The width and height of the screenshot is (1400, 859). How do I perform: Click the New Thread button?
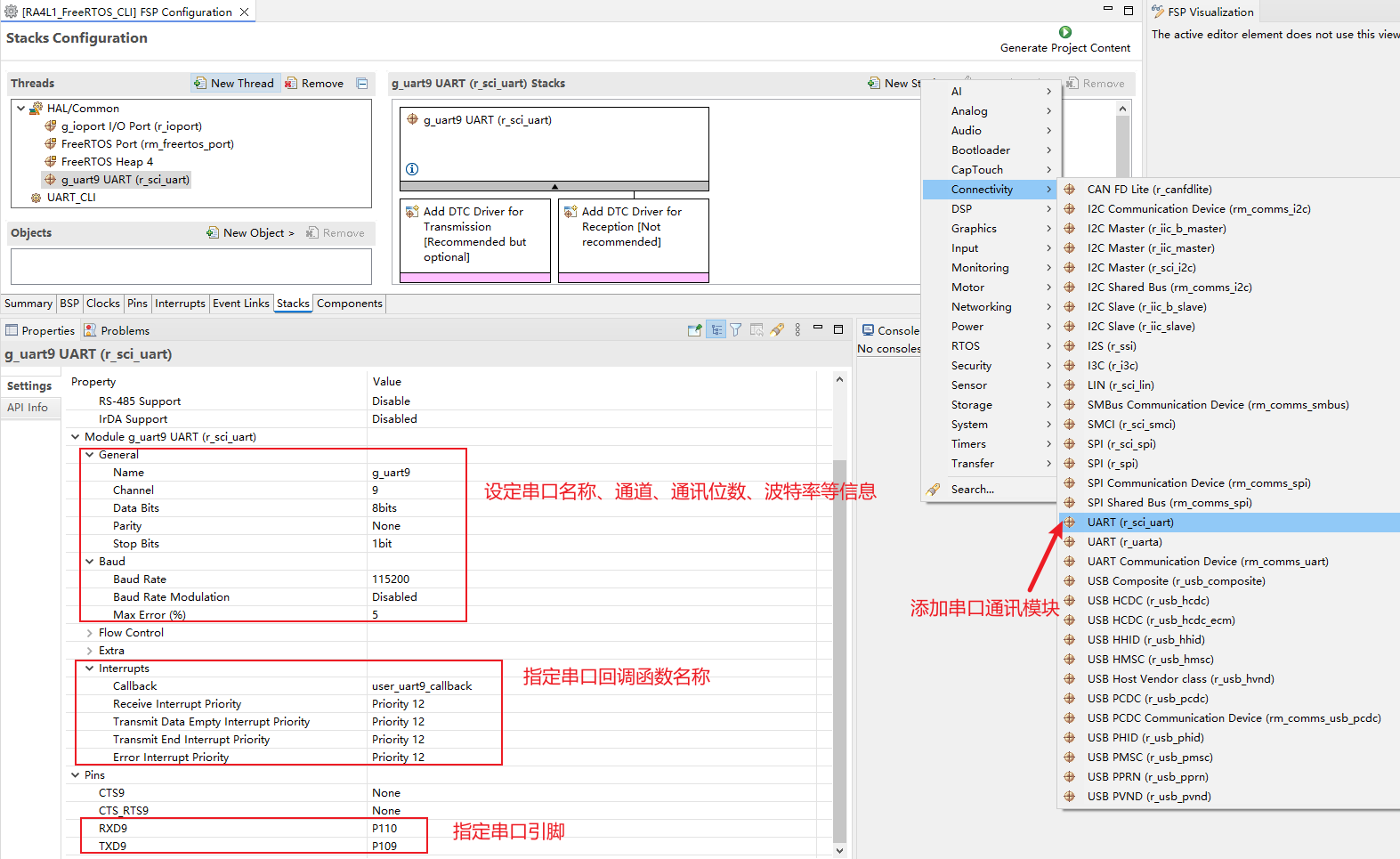(235, 84)
